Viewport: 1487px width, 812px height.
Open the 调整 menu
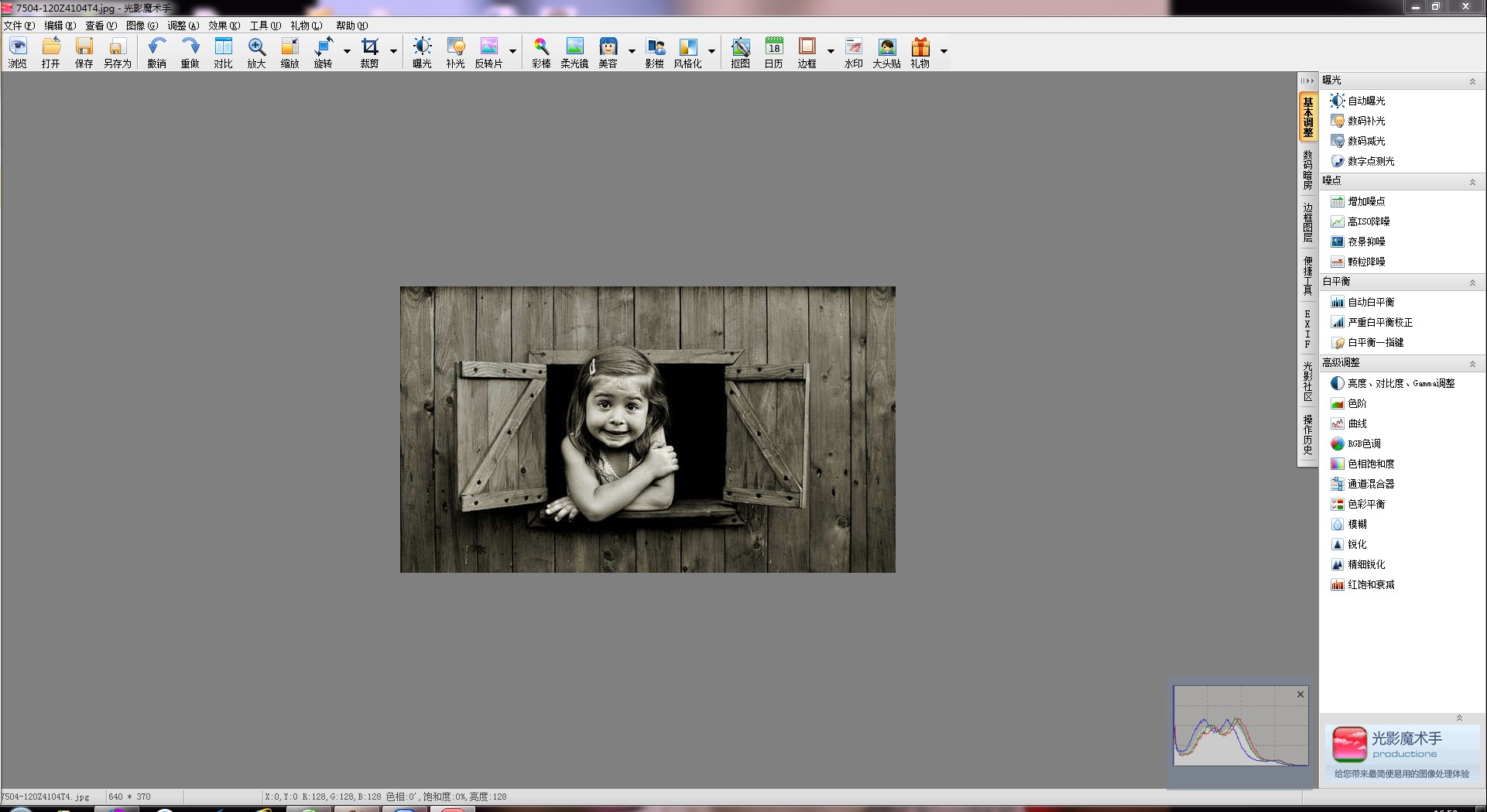tap(183, 26)
